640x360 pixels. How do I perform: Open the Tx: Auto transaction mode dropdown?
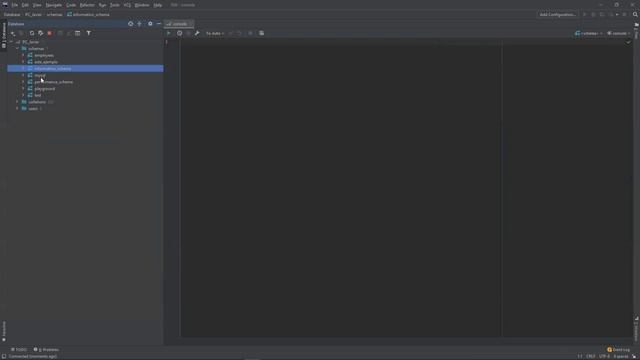coord(215,33)
